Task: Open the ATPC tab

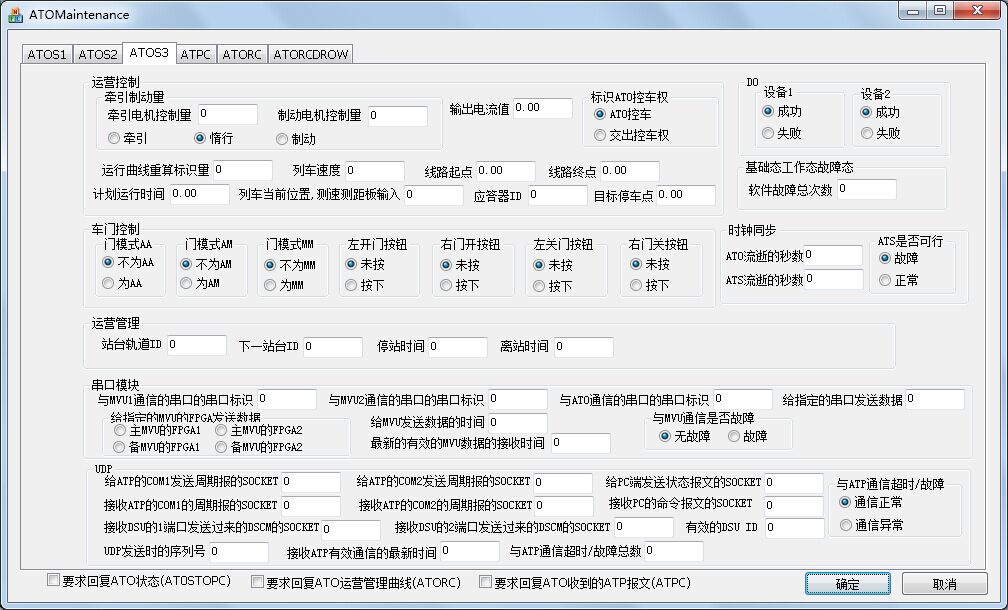Action: [194, 54]
